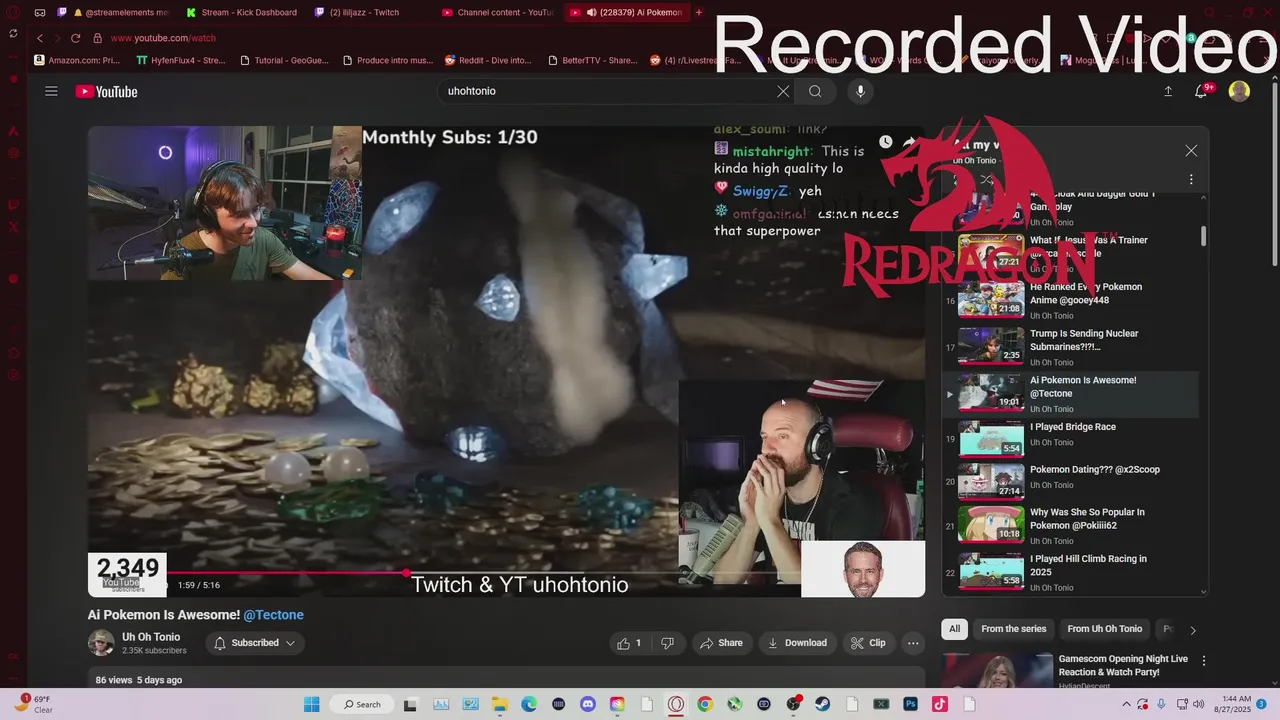The width and height of the screenshot is (1280, 720).
Task: Open Photoshop from the taskbar
Action: (x=911, y=704)
